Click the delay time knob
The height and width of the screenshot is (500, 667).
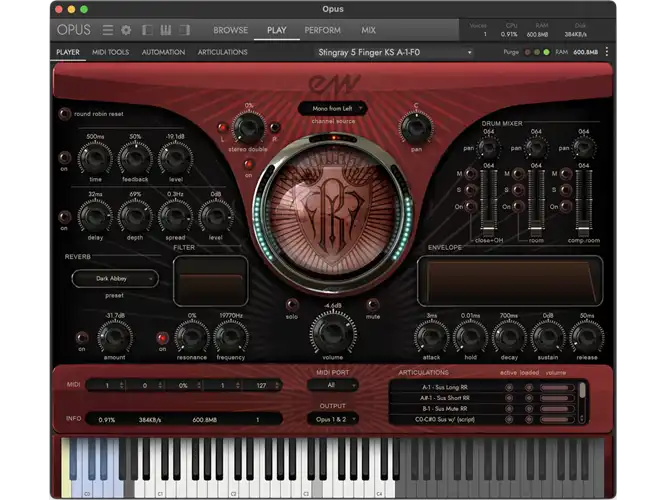(x=95, y=157)
